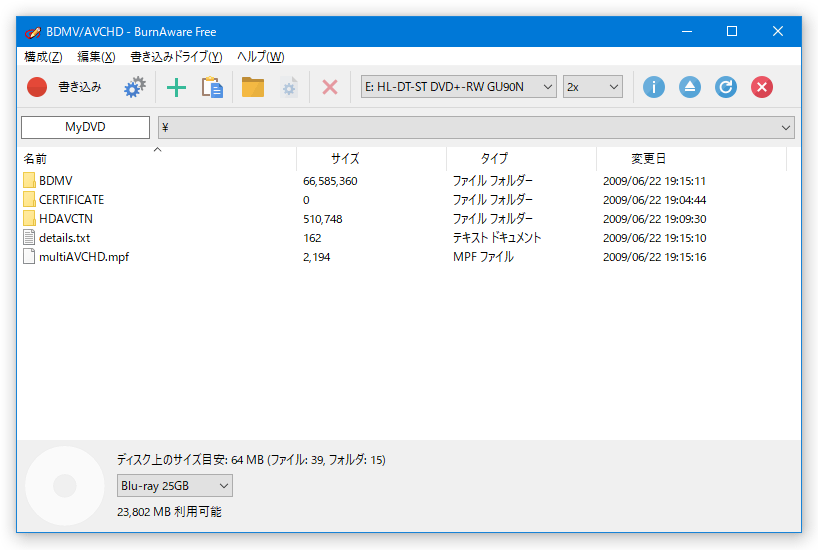Click size value 66,585,360
The height and width of the screenshot is (550, 818).
pyautogui.click(x=330, y=181)
